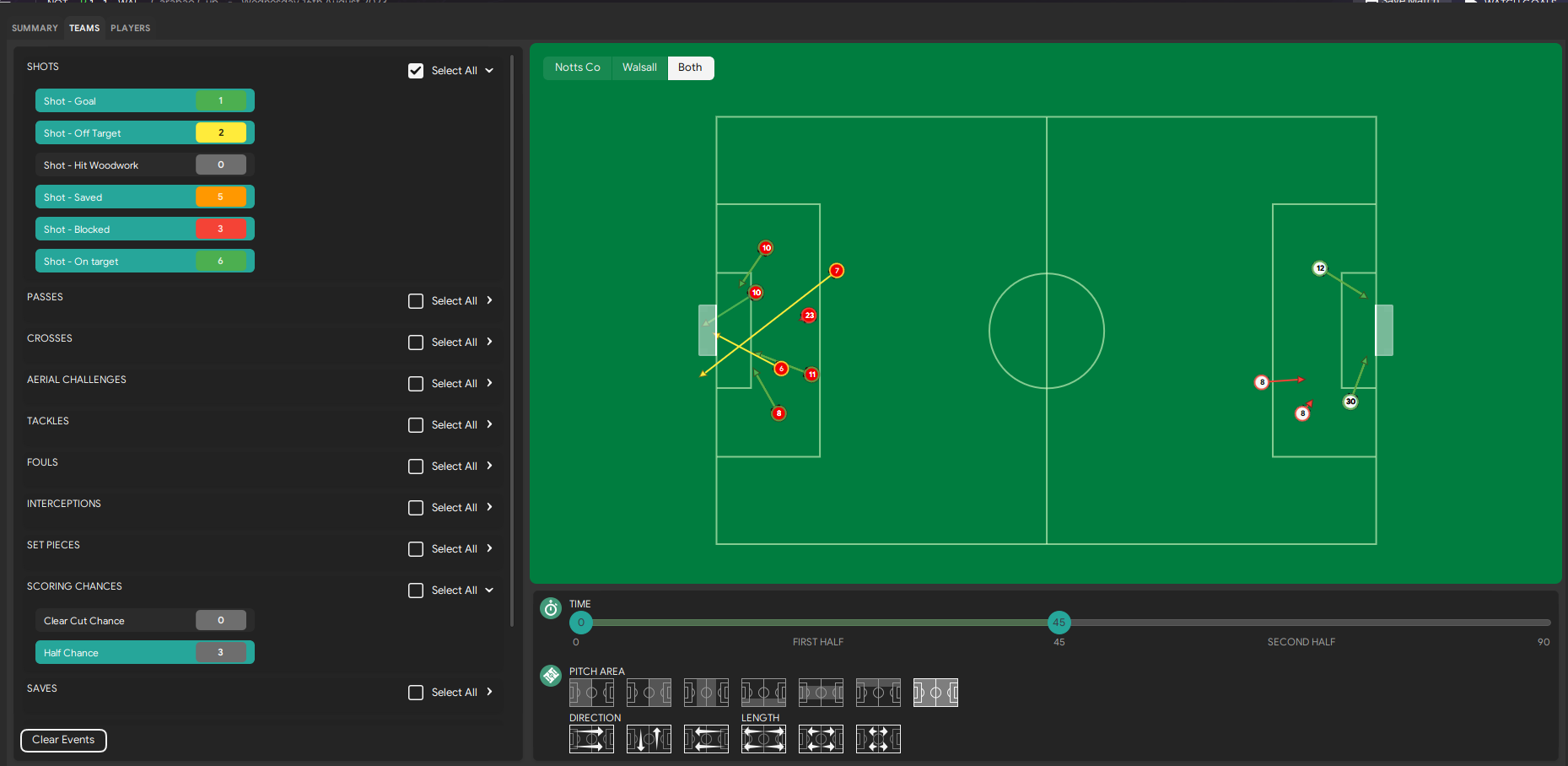
Task: Switch to the Summary tab
Action: 35,28
